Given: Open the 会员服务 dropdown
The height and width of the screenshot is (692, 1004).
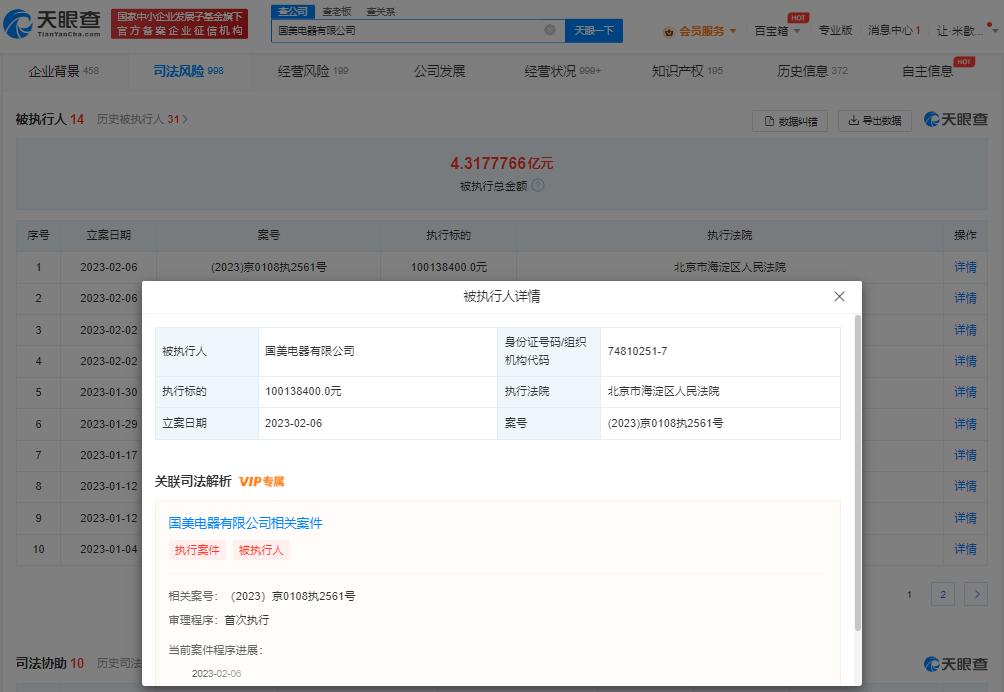Looking at the screenshot, I should (700, 31).
